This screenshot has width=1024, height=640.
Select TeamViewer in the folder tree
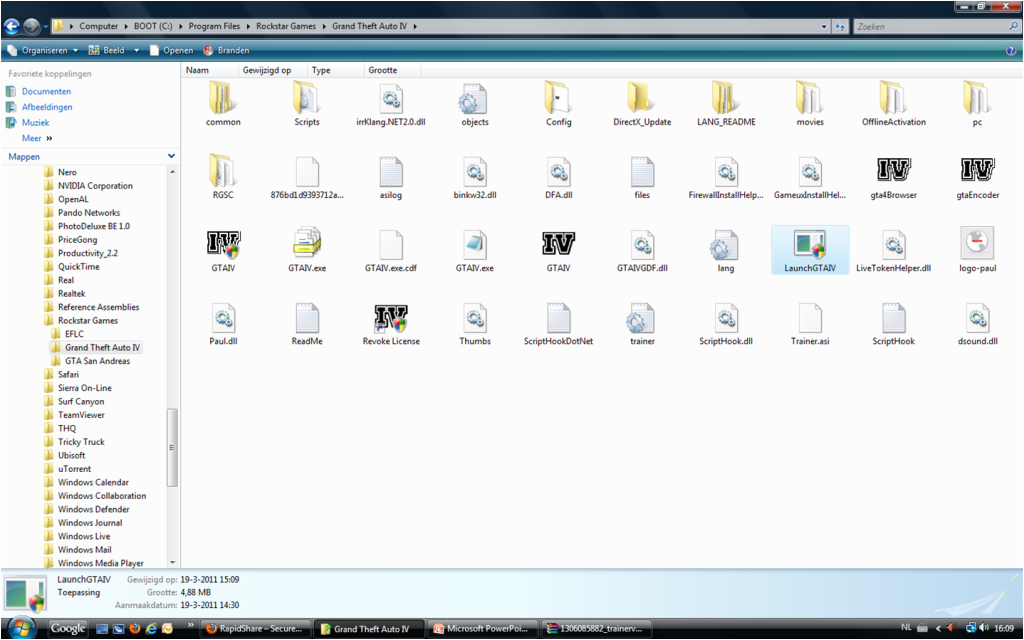click(x=81, y=415)
